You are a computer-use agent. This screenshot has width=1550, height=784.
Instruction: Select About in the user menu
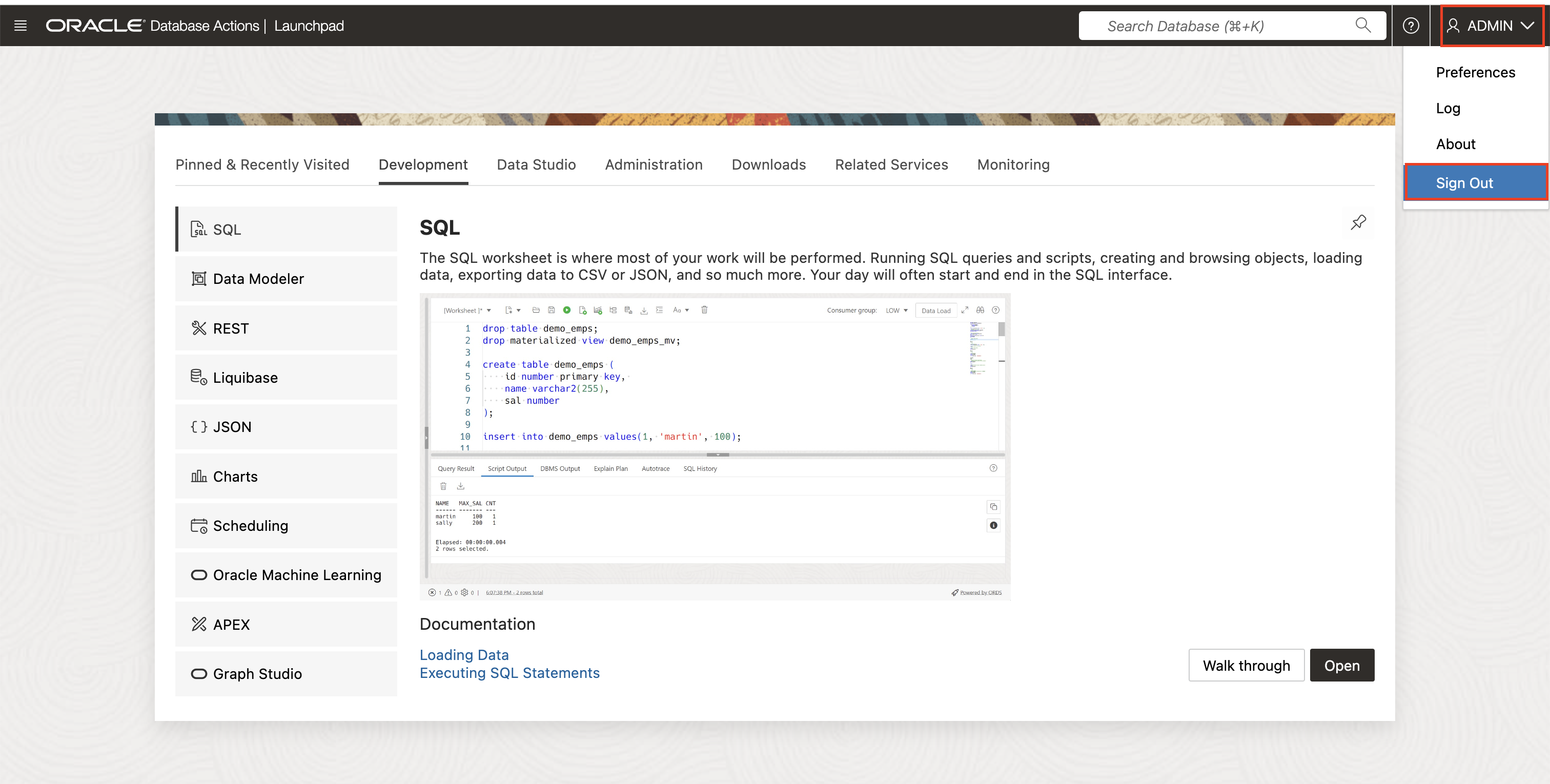click(x=1475, y=145)
